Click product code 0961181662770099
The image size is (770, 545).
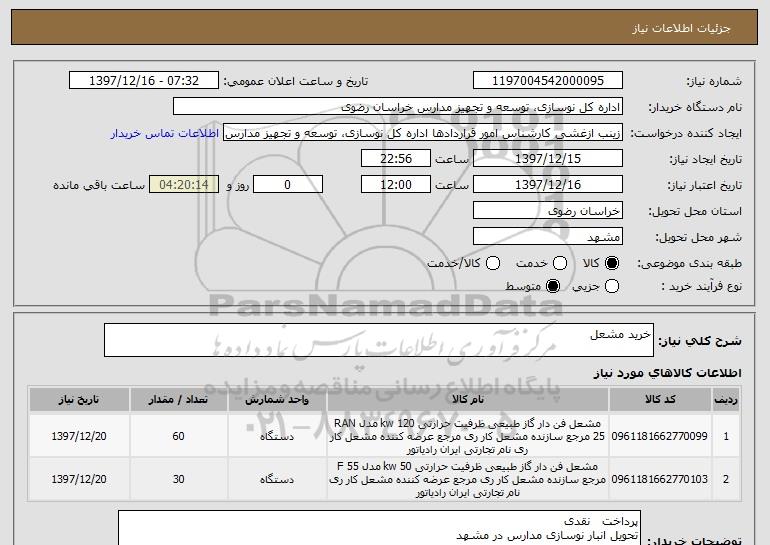660,436
